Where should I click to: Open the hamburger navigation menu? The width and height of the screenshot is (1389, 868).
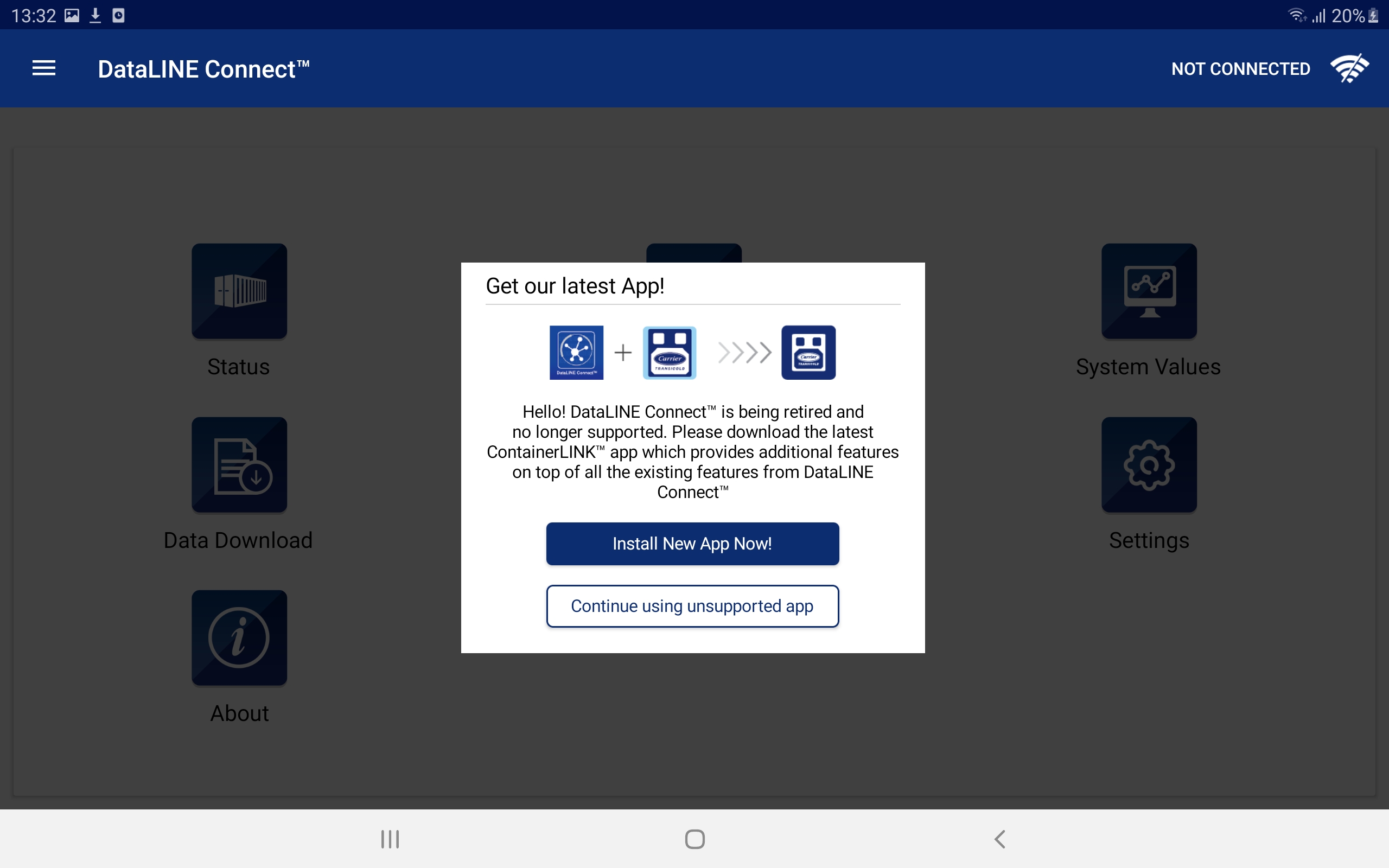point(43,68)
